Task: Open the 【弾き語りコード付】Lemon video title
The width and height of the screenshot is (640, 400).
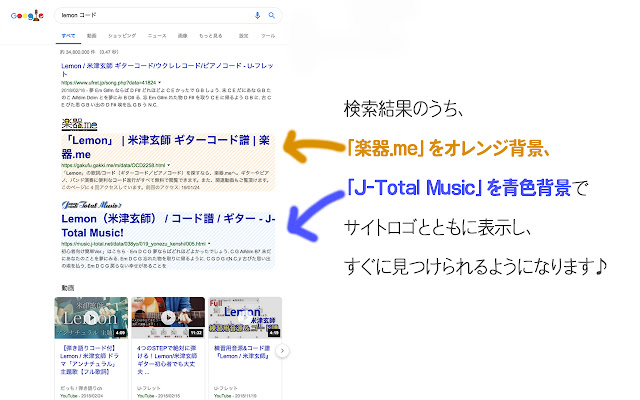Action: click(89, 360)
